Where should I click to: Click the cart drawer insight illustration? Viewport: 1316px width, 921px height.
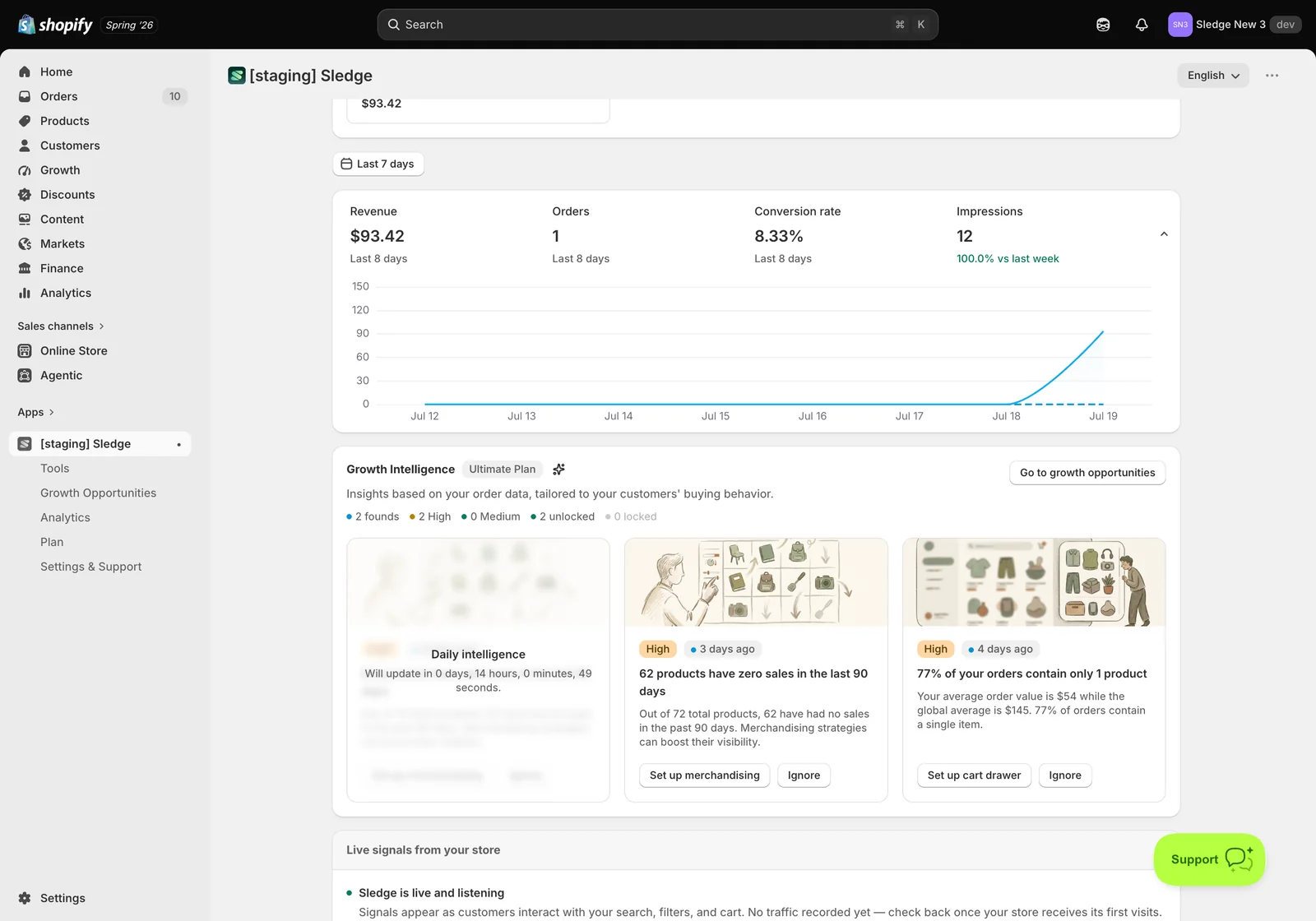click(1034, 582)
